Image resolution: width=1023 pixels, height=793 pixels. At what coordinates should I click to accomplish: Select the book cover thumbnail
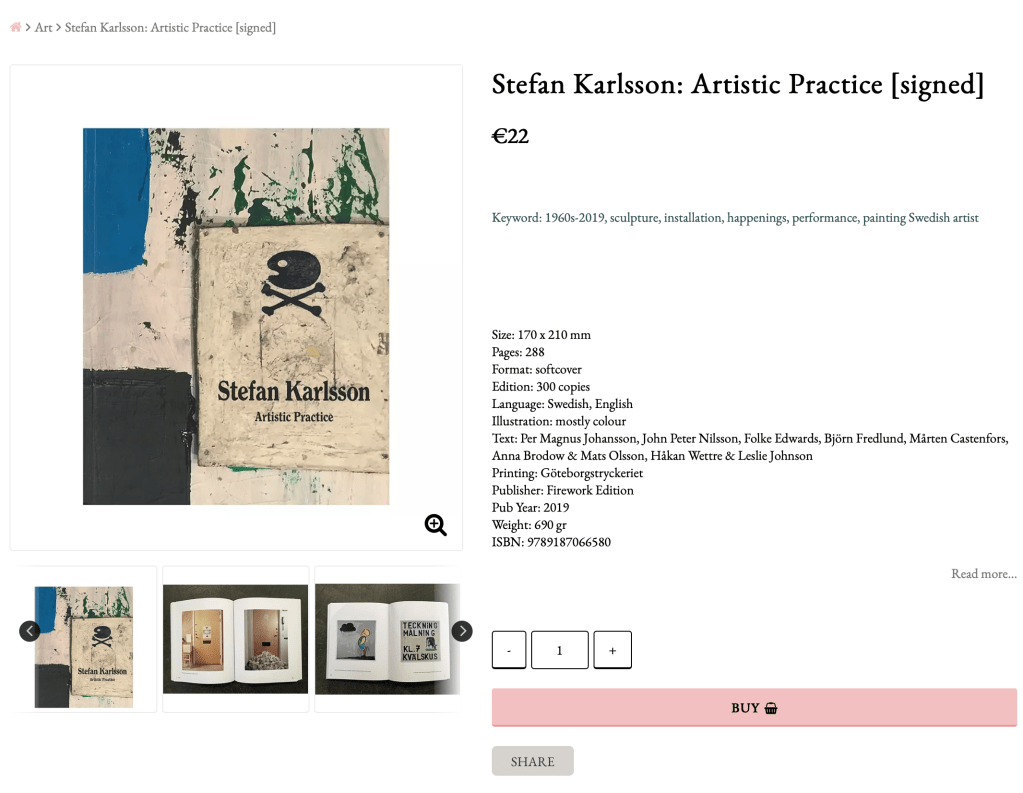(x=85, y=640)
